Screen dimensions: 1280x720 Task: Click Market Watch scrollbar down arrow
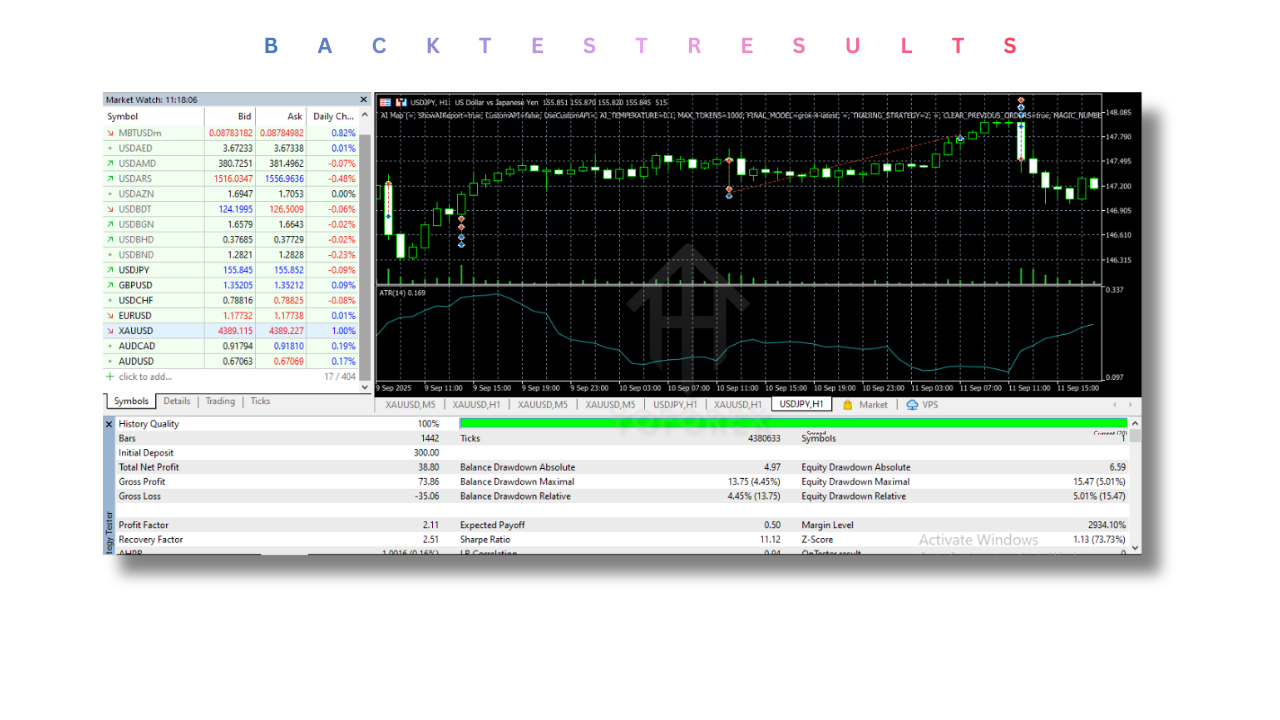pos(364,387)
